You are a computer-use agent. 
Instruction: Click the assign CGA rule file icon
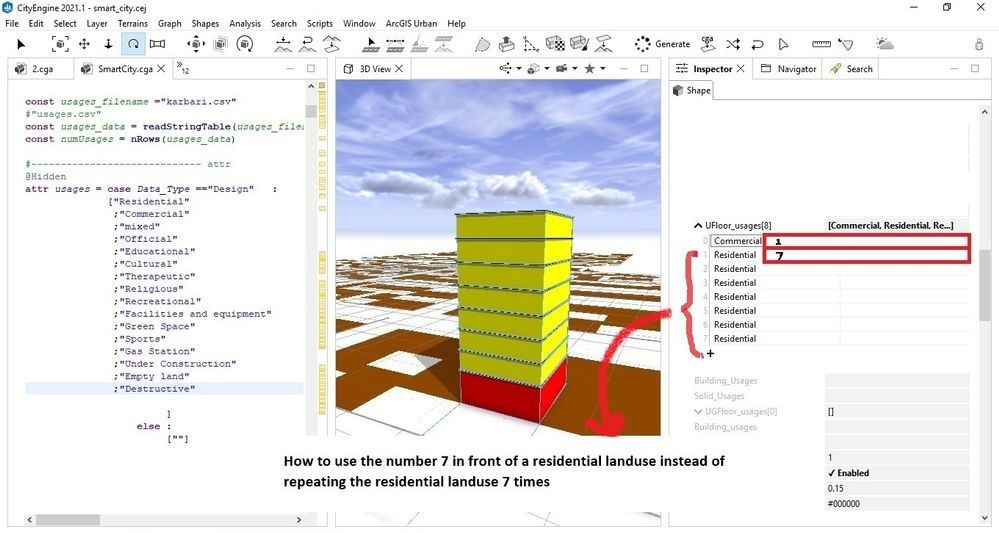pos(708,44)
